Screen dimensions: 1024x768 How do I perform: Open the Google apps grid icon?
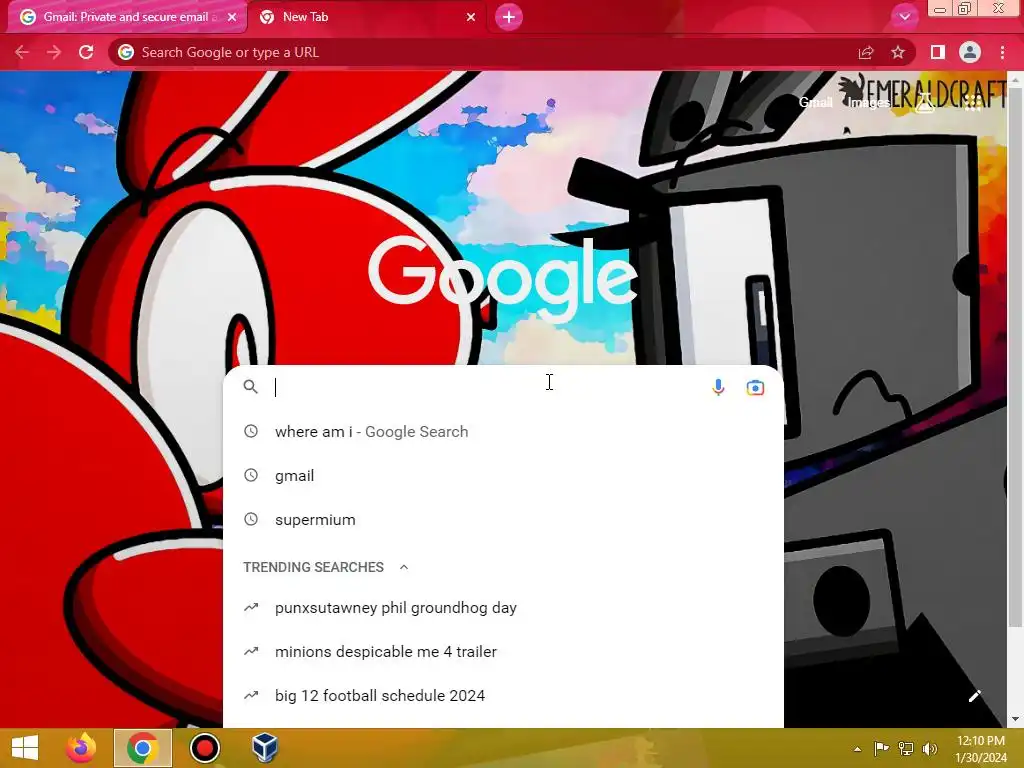tap(973, 103)
